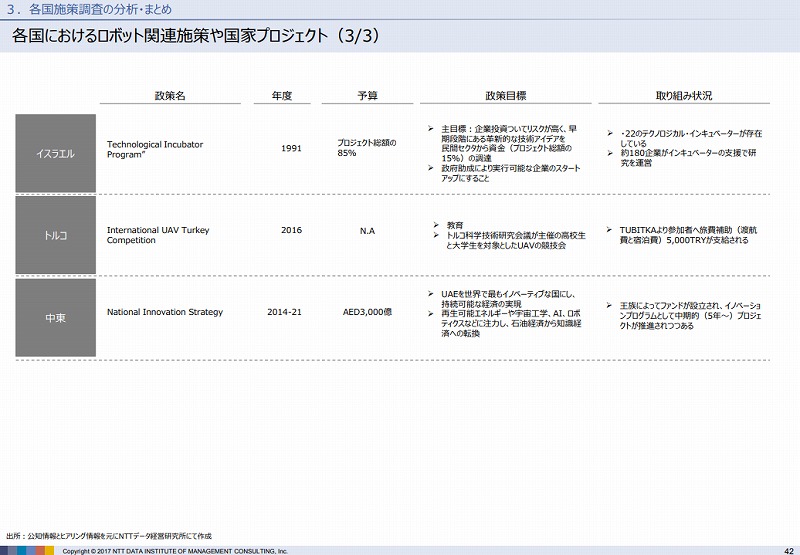Click the arrow bullet beside 教育

coord(437,225)
